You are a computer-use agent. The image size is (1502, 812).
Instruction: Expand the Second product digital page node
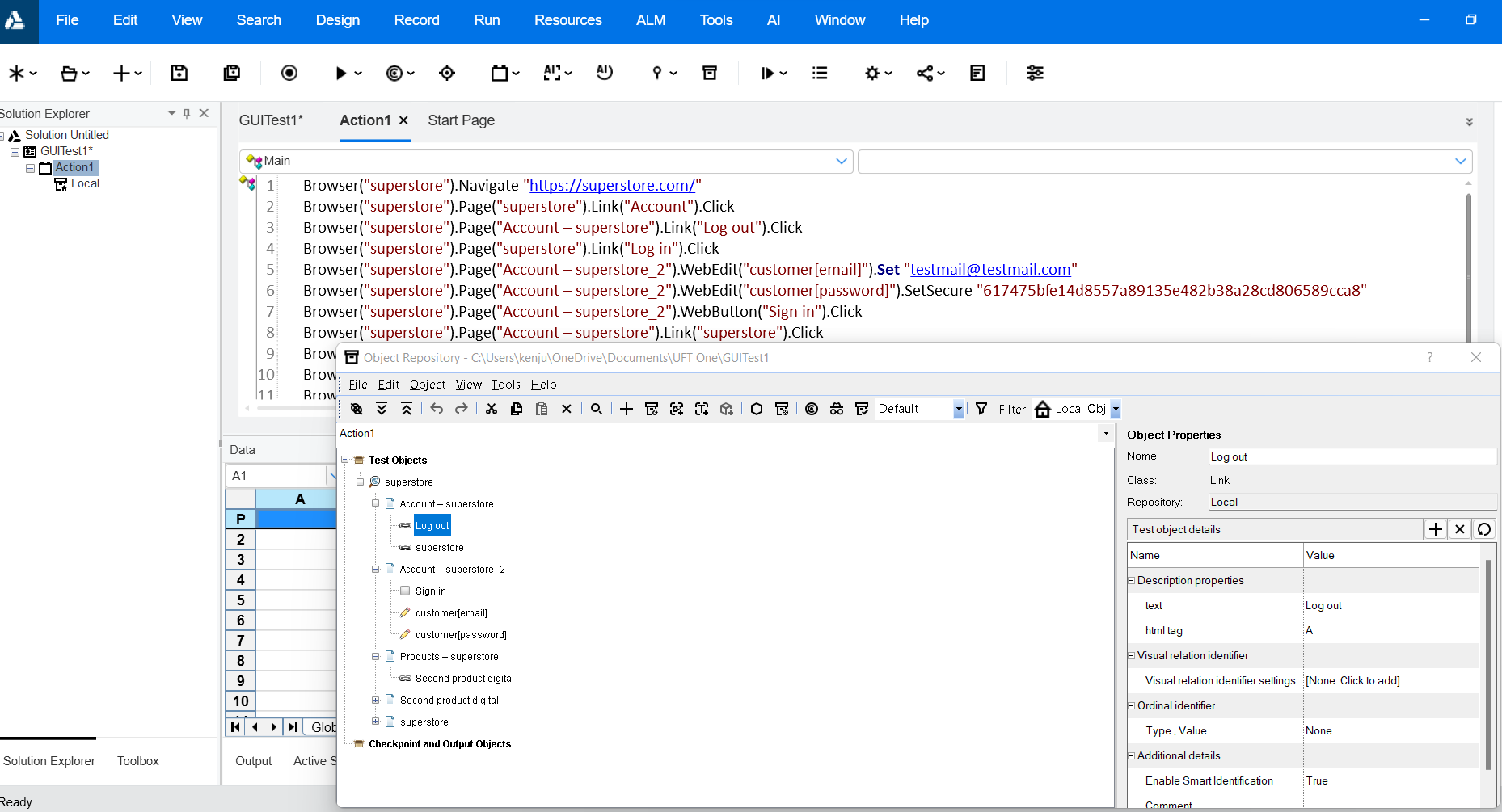pyautogui.click(x=376, y=700)
